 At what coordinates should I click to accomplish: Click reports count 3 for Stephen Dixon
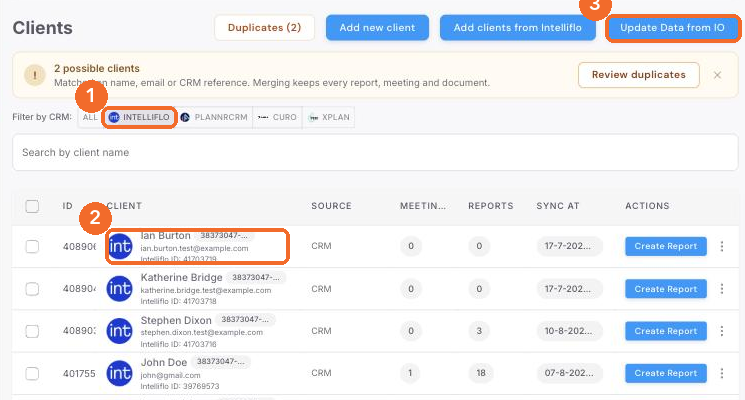[479, 331]
